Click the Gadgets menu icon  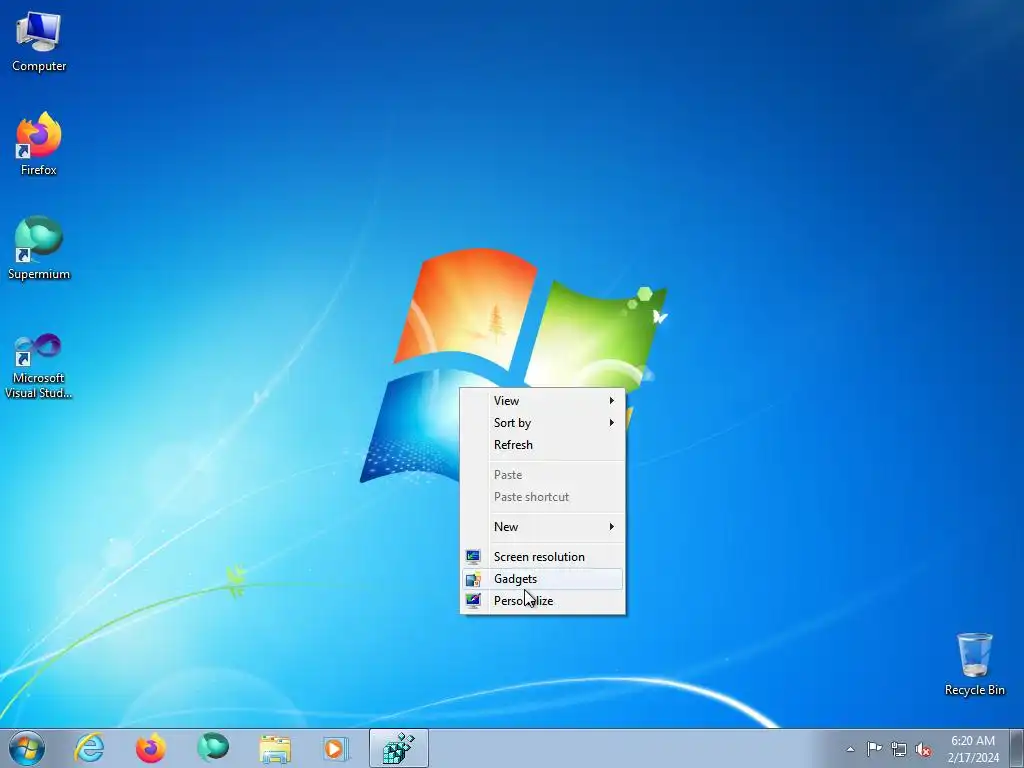click(x=473, y=579)
